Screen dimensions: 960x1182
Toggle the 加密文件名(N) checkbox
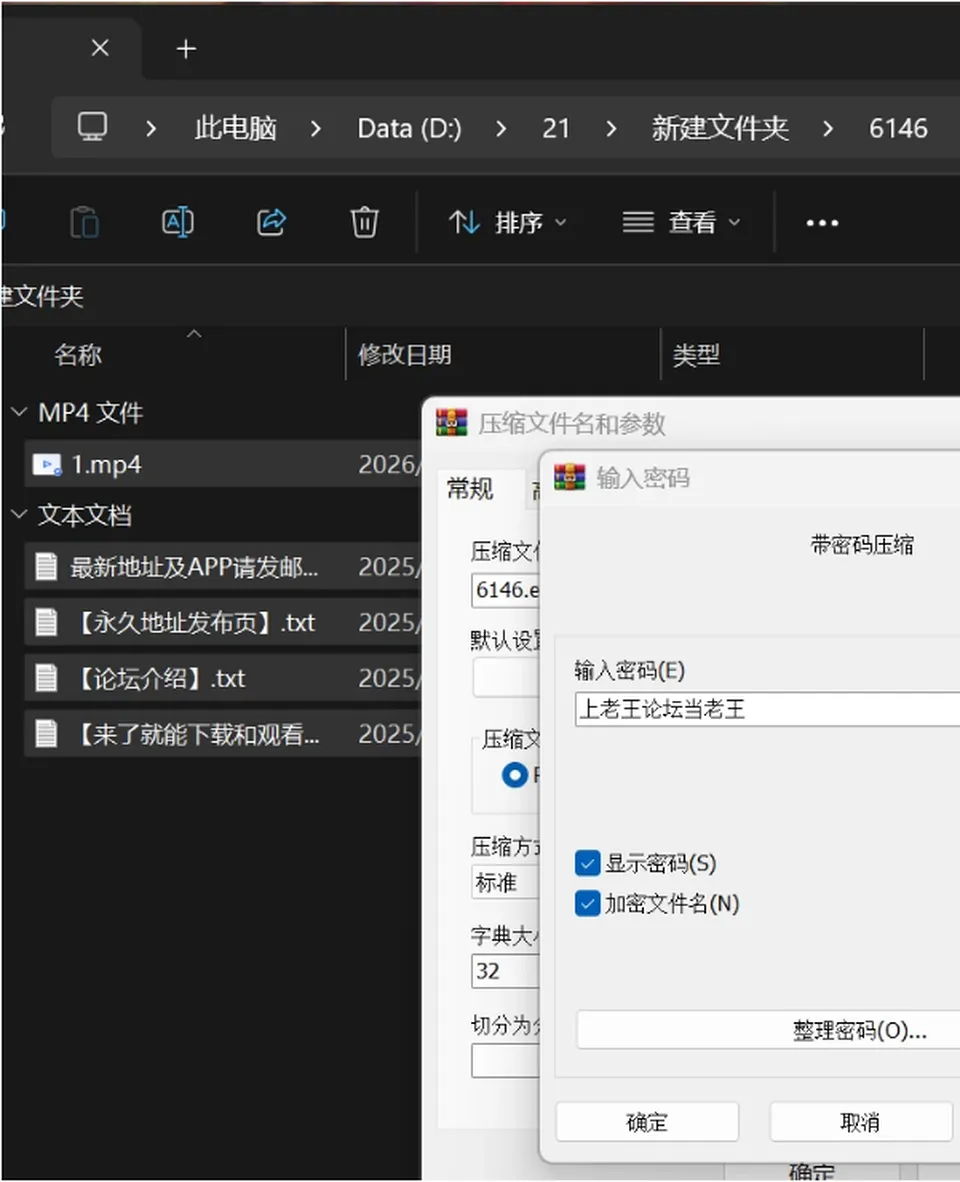click(588, 903)
